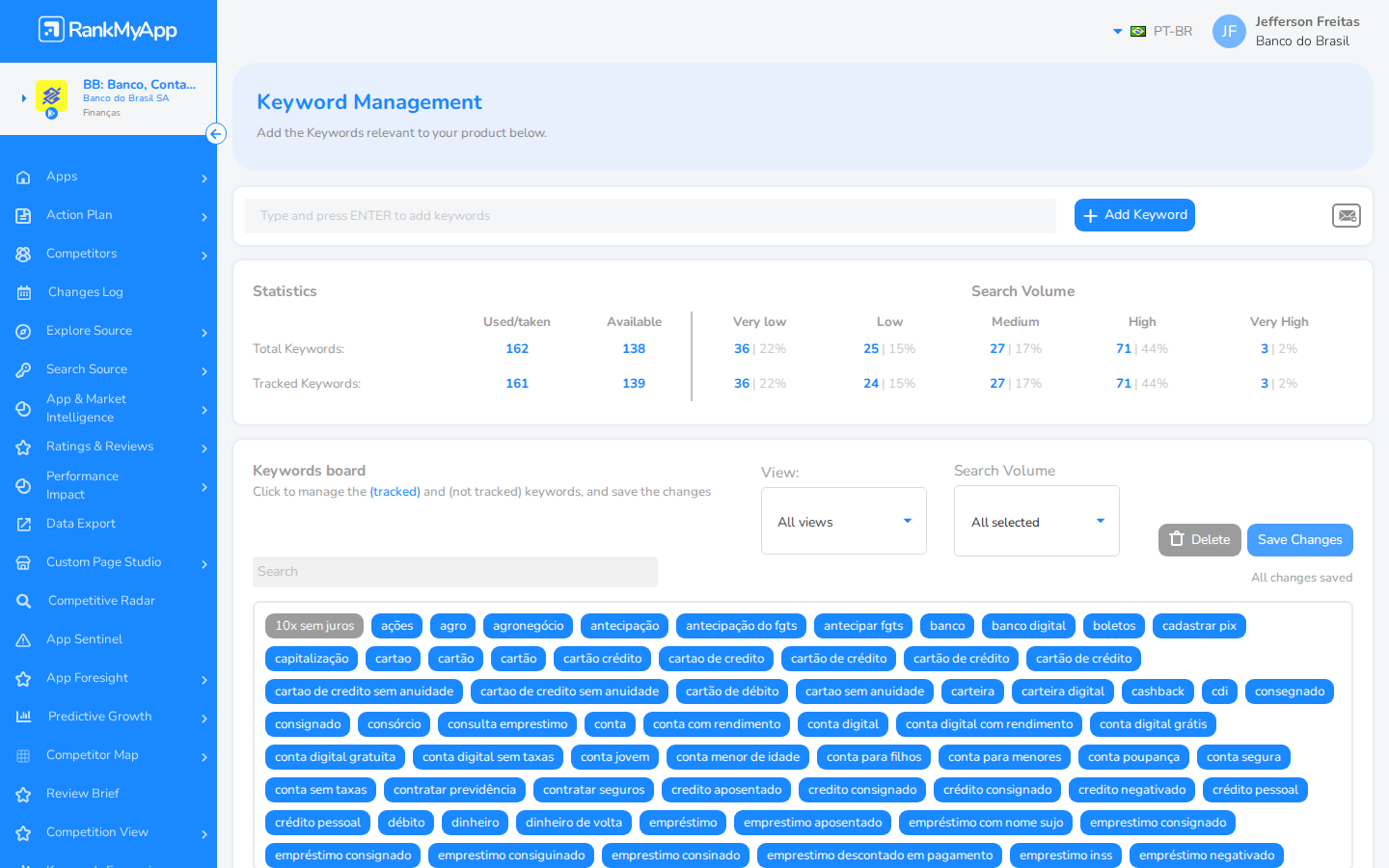
Task: Click the Ratings & Reviews star icon
Action: click(23, 448)
